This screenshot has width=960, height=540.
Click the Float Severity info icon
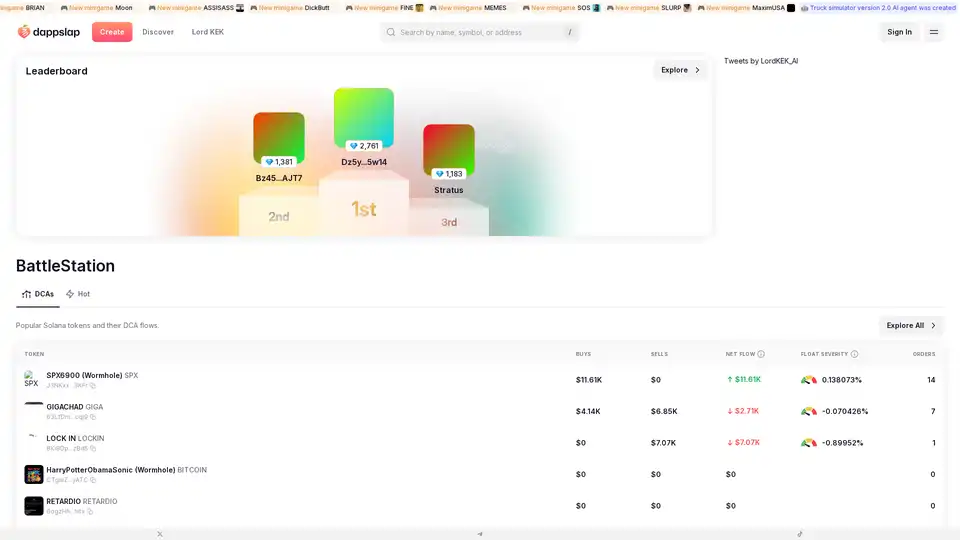[854, 354]
